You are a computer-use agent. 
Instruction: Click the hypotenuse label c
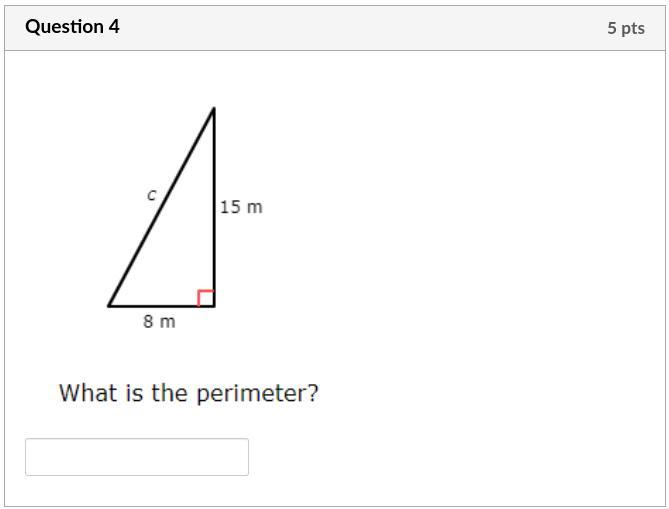(152, 195)
